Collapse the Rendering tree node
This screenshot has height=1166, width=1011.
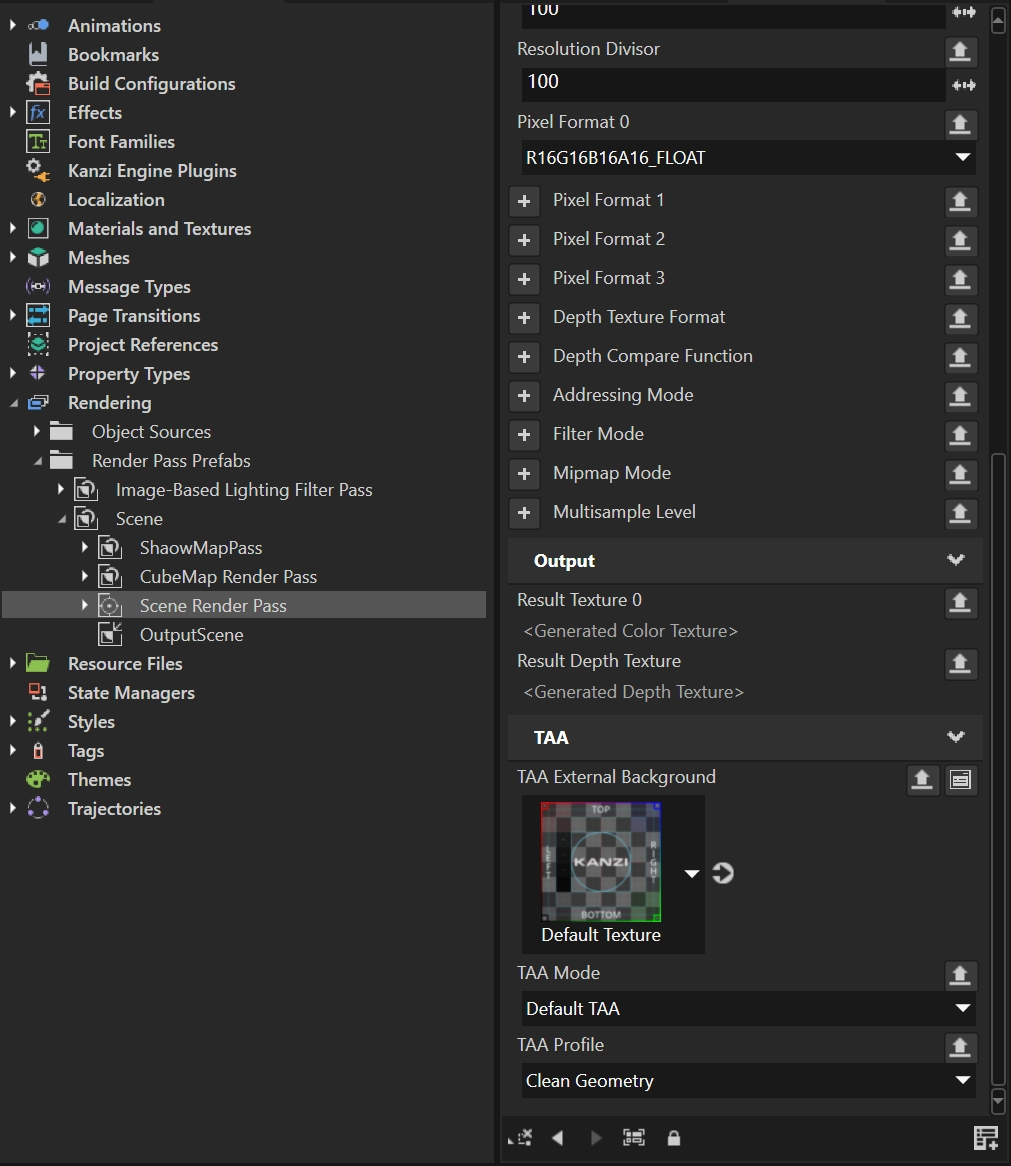coord(14,403)
